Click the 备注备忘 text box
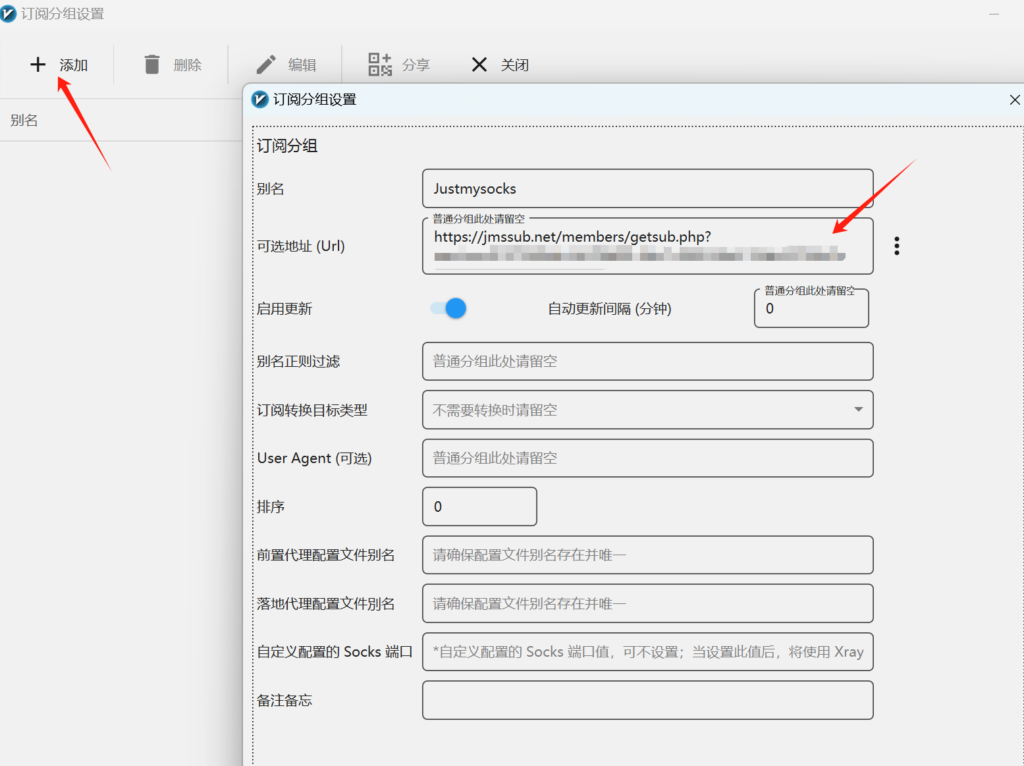1024x766 pixels. click(647, 700)
